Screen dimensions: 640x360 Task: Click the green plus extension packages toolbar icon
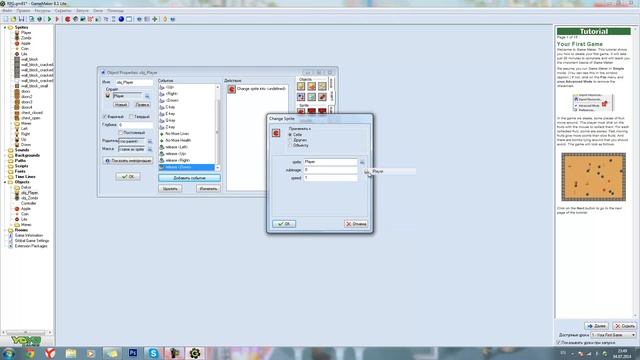155,19
